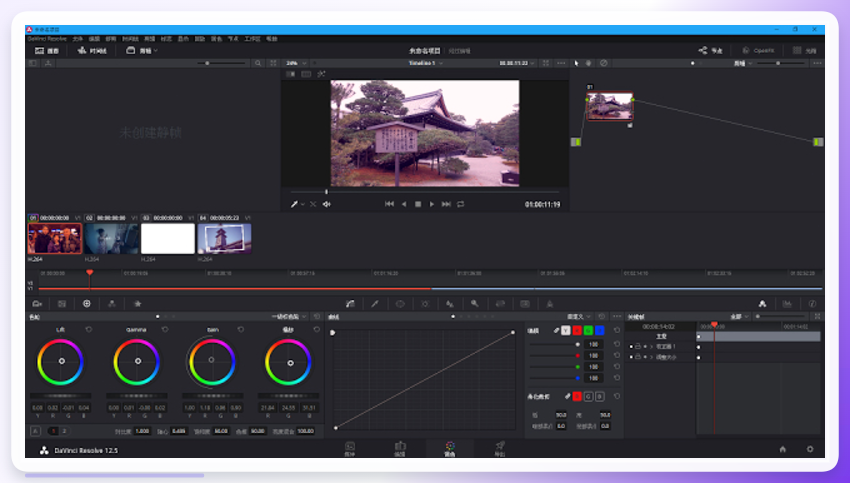Enable soft clip green channel
The image size is (850, 483).
point(589,397)
